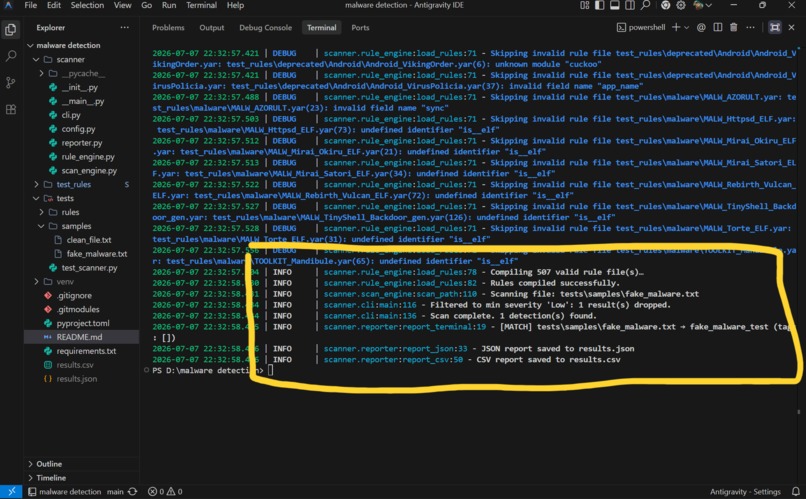Collapse the malware detection root folder
The width and height of the screenshot is (806, 499).
coord(30,45)
